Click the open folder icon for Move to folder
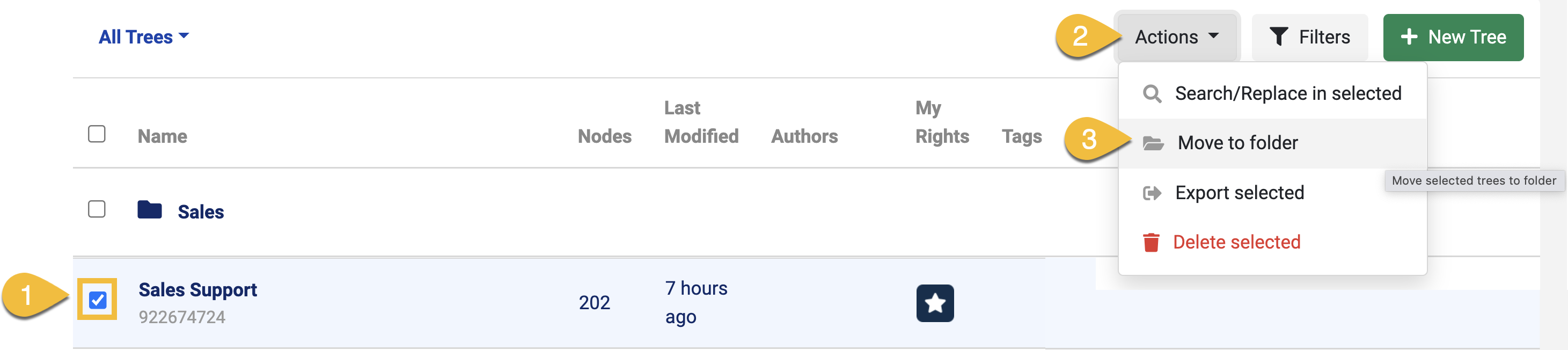 click(1153, 143)
